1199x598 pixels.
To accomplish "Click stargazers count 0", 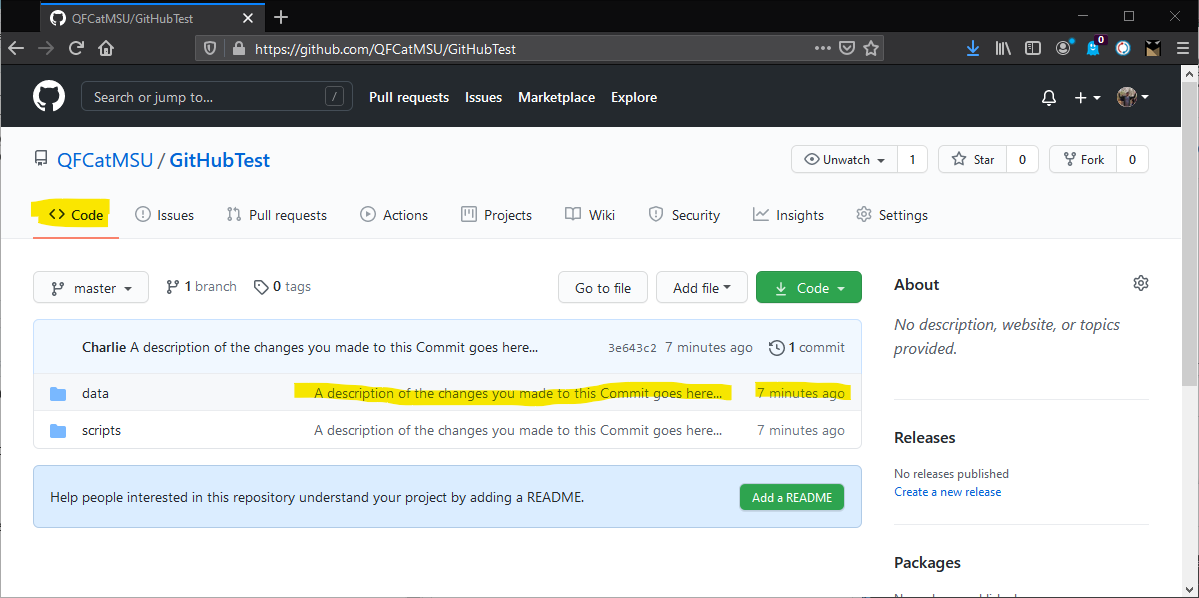I will pyautogui.click(x=1022, y=160).
